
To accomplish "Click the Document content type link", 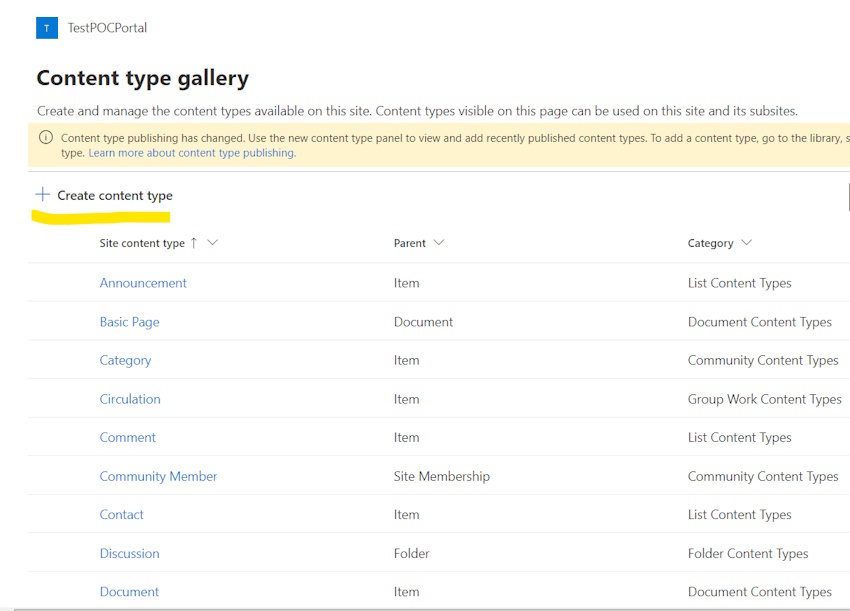I will [x=129, y=592].
